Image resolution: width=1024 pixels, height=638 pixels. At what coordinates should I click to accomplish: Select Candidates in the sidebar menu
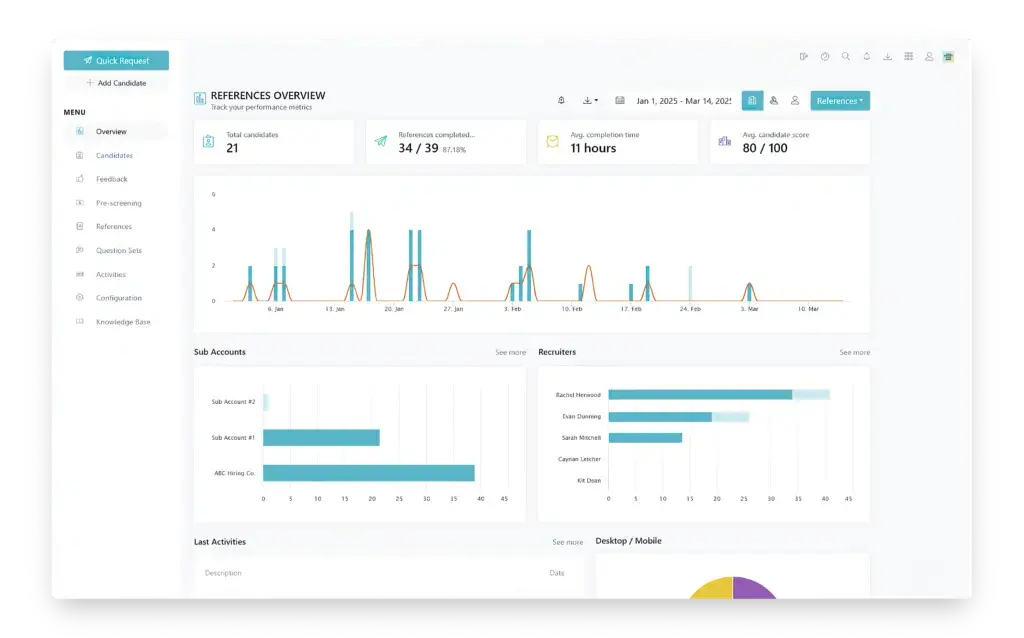(115, 155)
